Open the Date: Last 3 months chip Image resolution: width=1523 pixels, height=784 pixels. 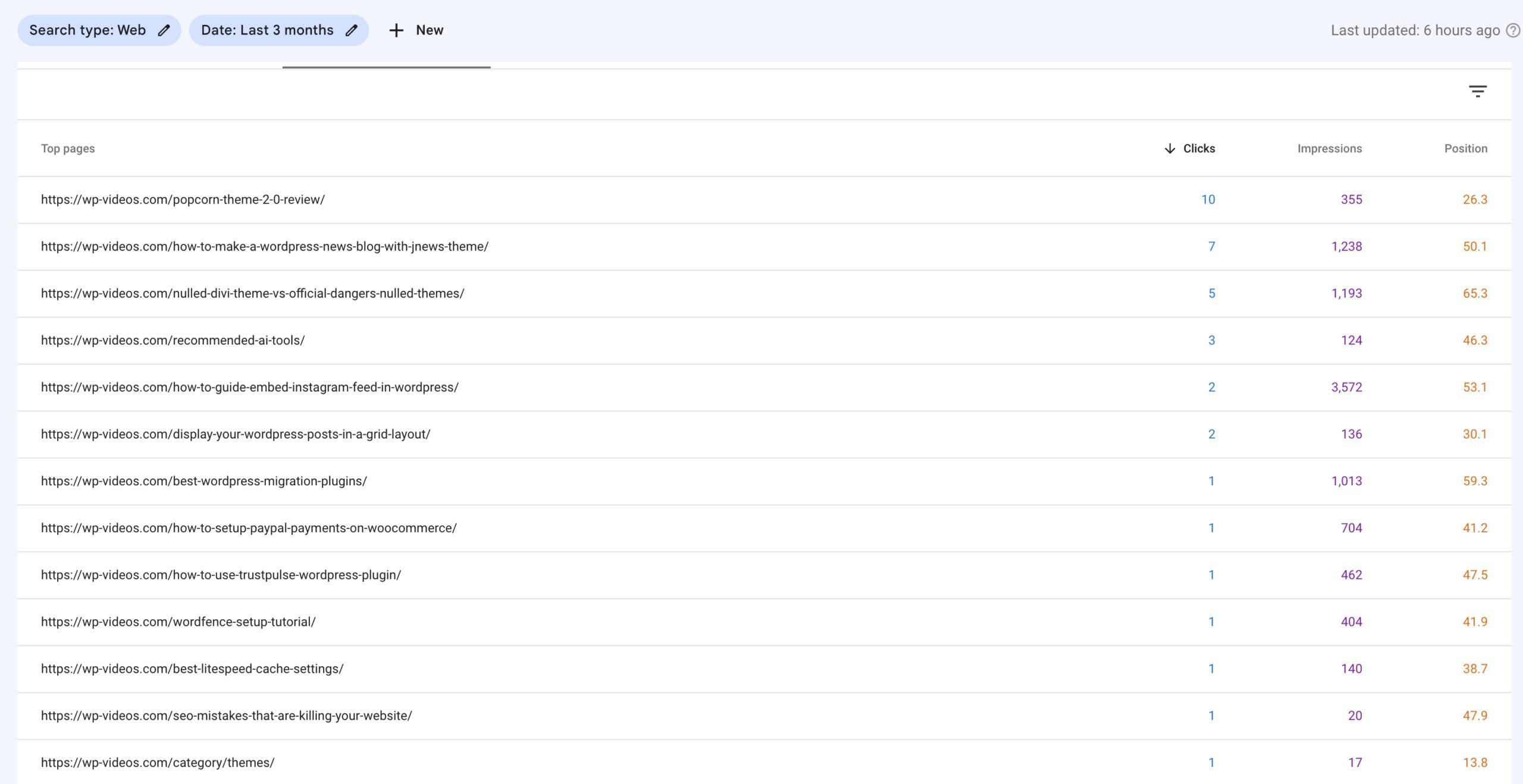(x=267, y=30)
